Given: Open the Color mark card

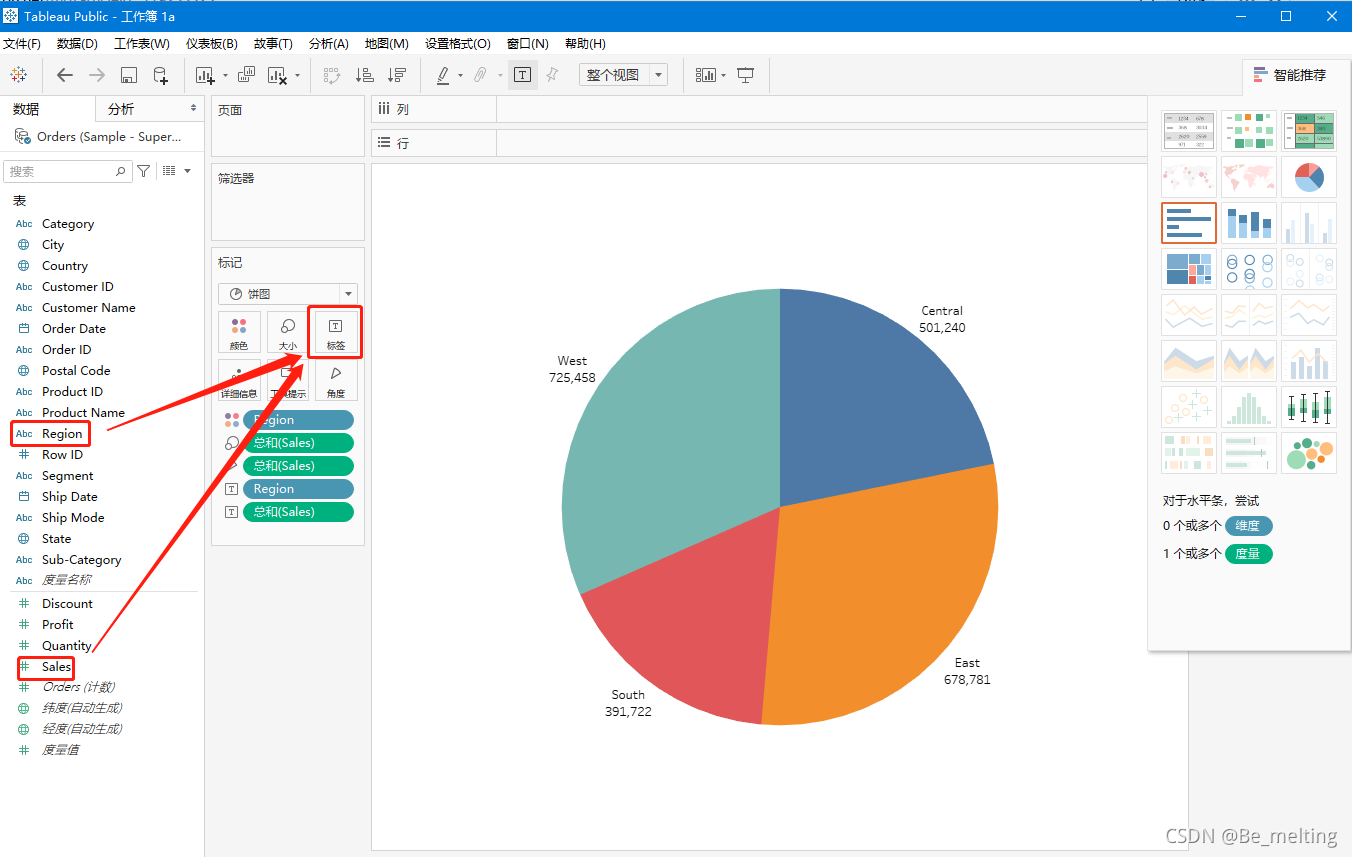Looking at the screenshot, I should pyautogui.click(x=239, y=332).
